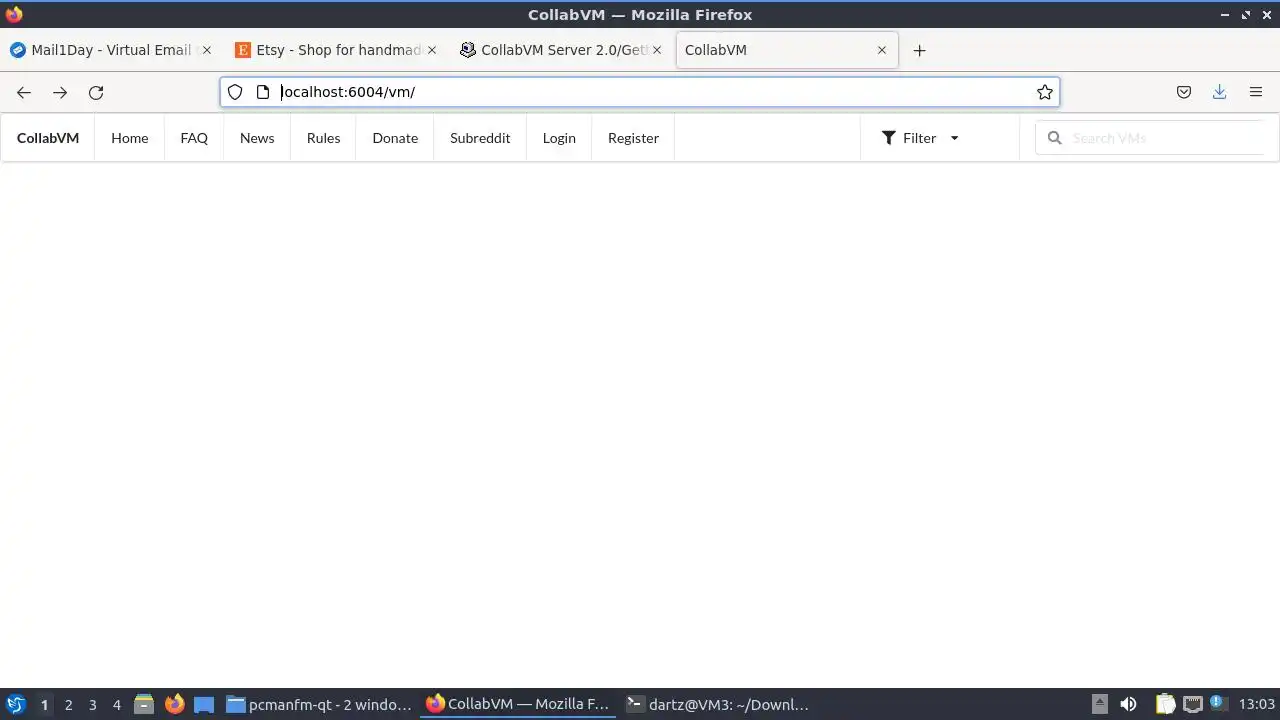Expand the Filter dropdown
Viewport: 1280px width, 720px height.
tap(920, 138)
